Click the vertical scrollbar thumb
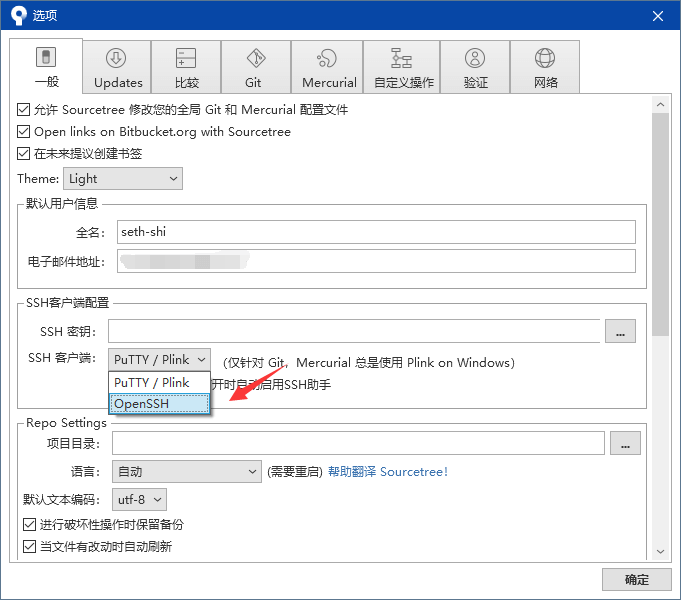The height and width of the screenshot is (600, 681). (661, 224)
